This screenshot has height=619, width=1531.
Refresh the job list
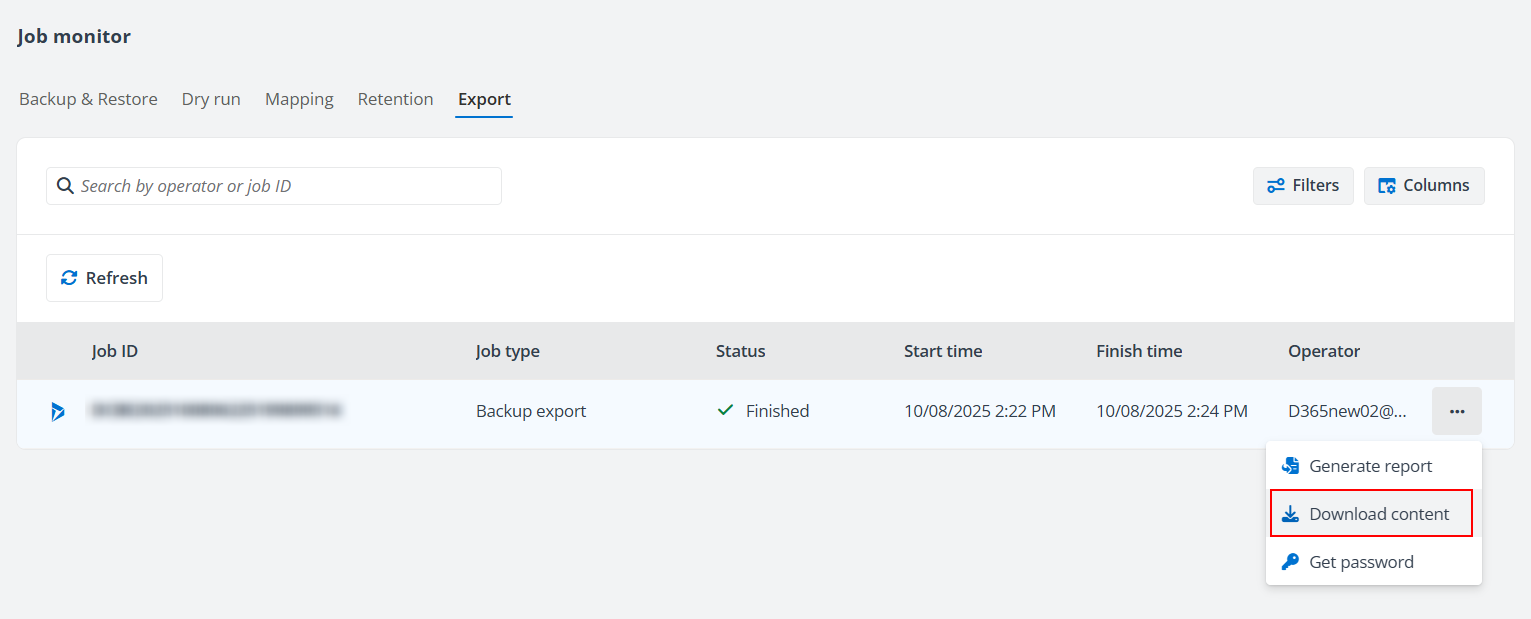pyautogui.click(x=104, y=278)
